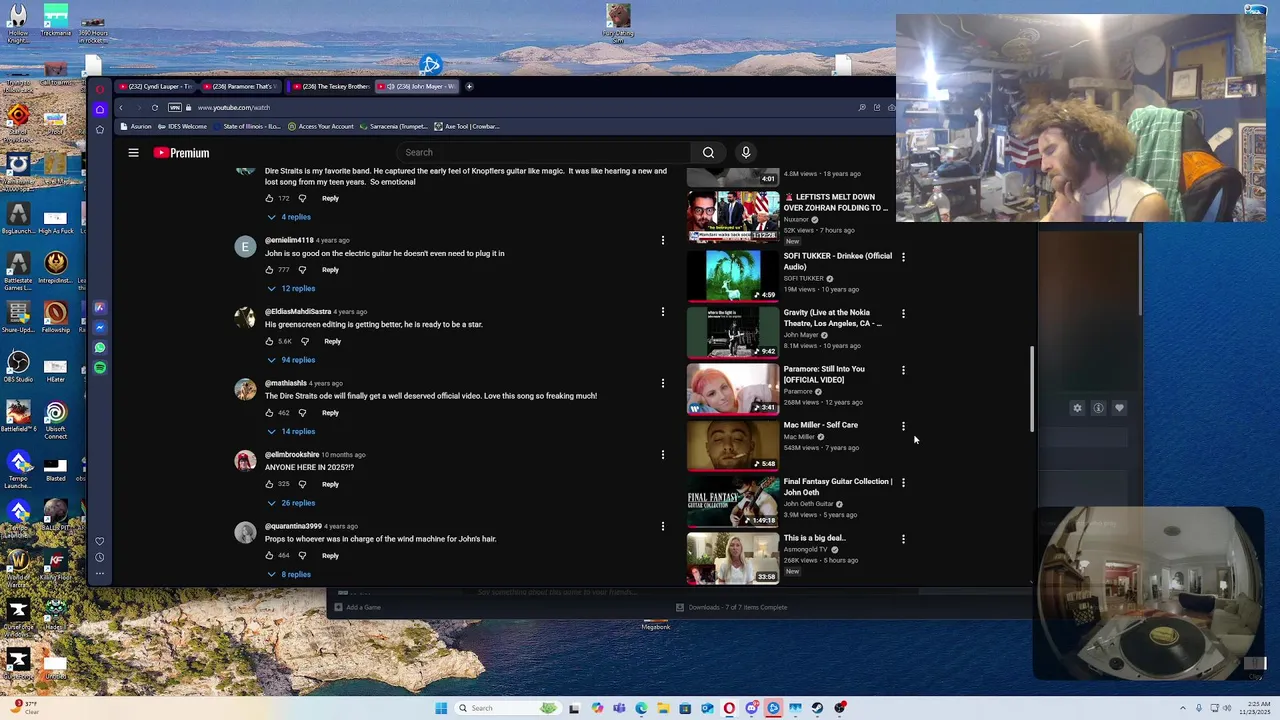1280x720 pixels.
Task: Expand the 8 replies thread
Action: [289, 575]
